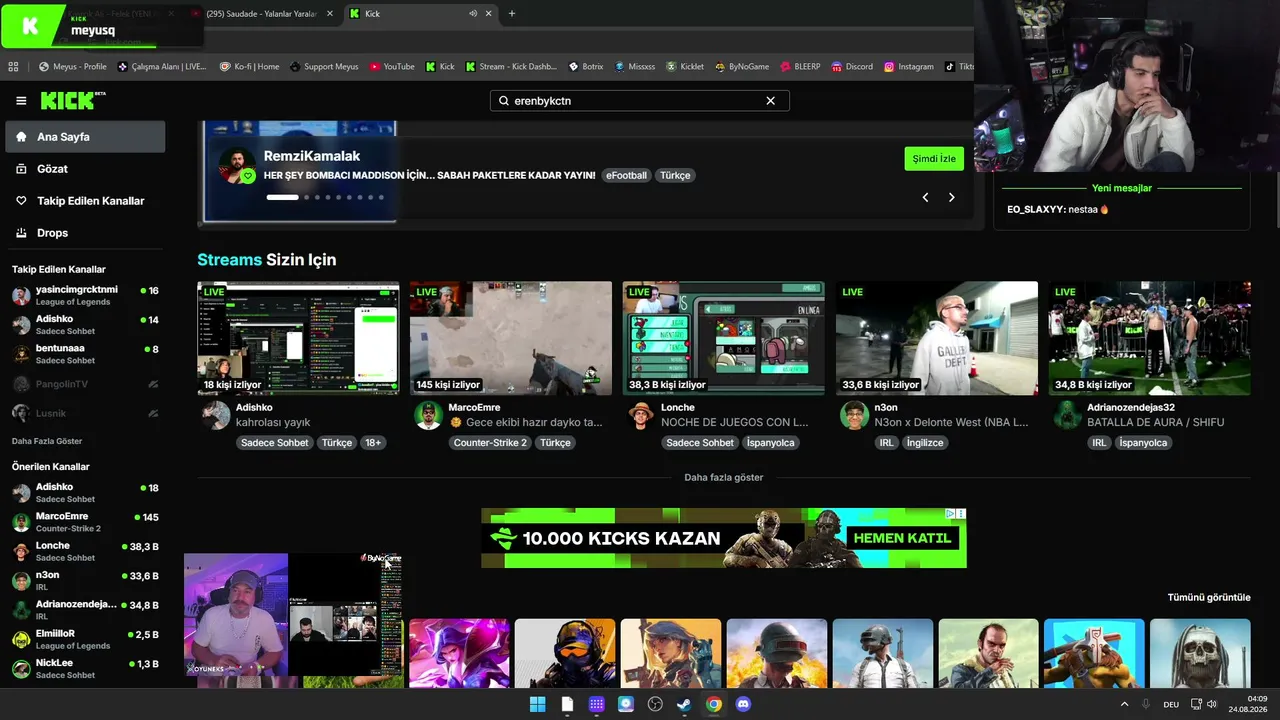Screen dimensions: 1280x720
Task: Open the Support Meyus bookmark
Action: click(324, 67)
